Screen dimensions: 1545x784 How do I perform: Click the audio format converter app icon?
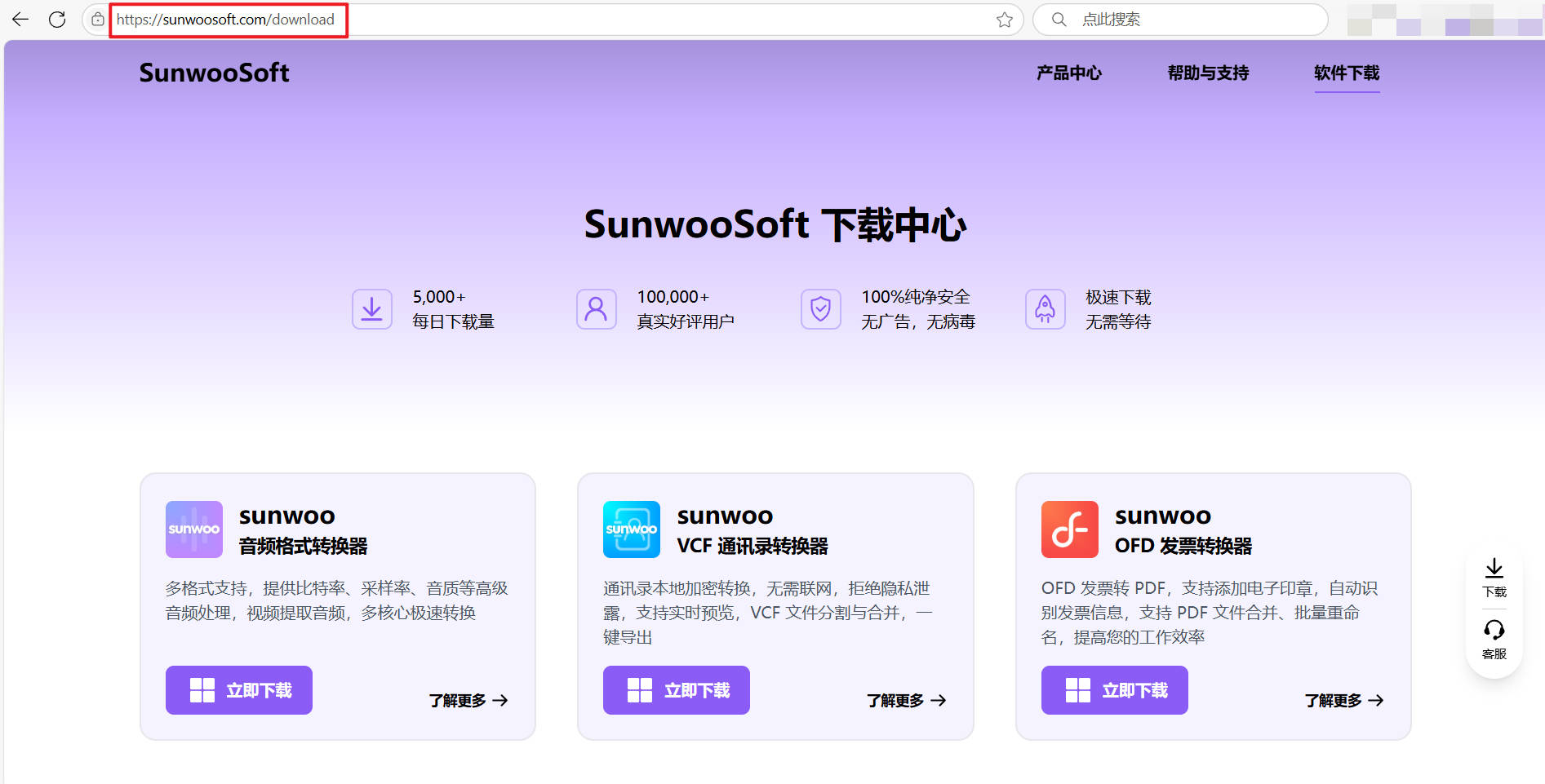coord(194,529)
